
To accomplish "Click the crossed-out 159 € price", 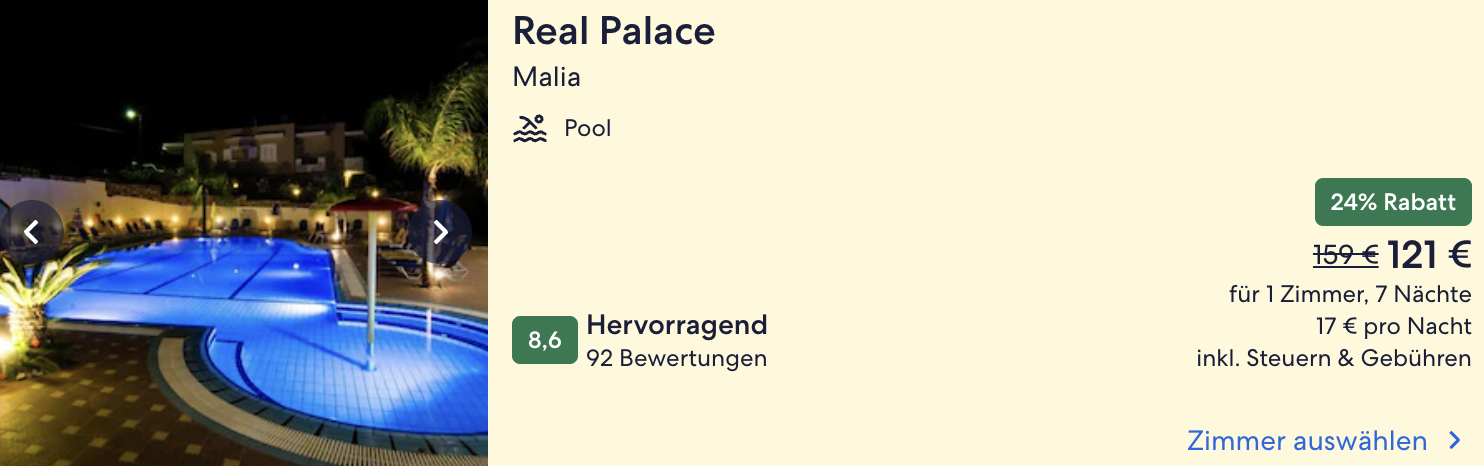I will point(1345,256).
